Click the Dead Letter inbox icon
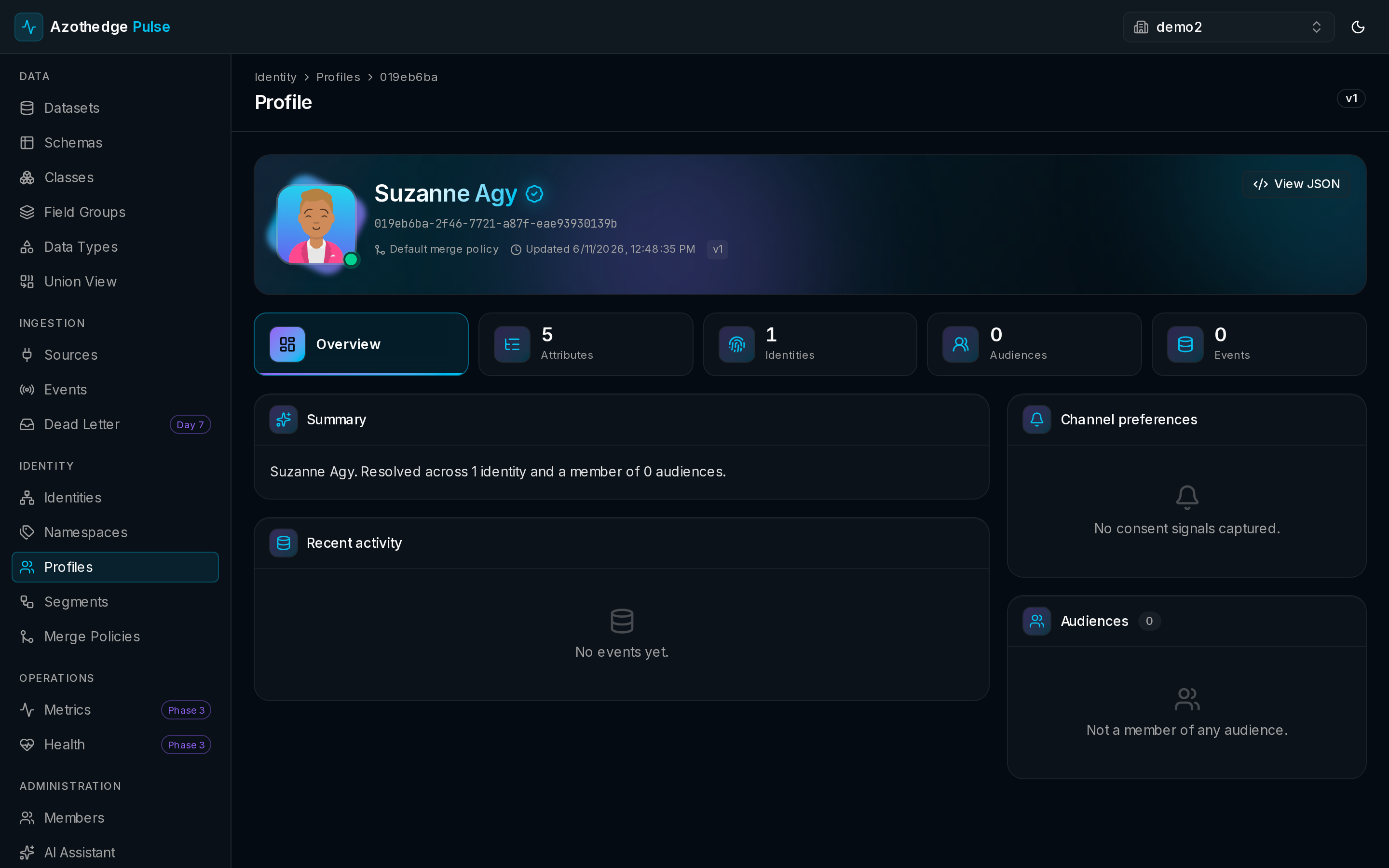This screenshot has height=868, width=1389. point(27,424)
